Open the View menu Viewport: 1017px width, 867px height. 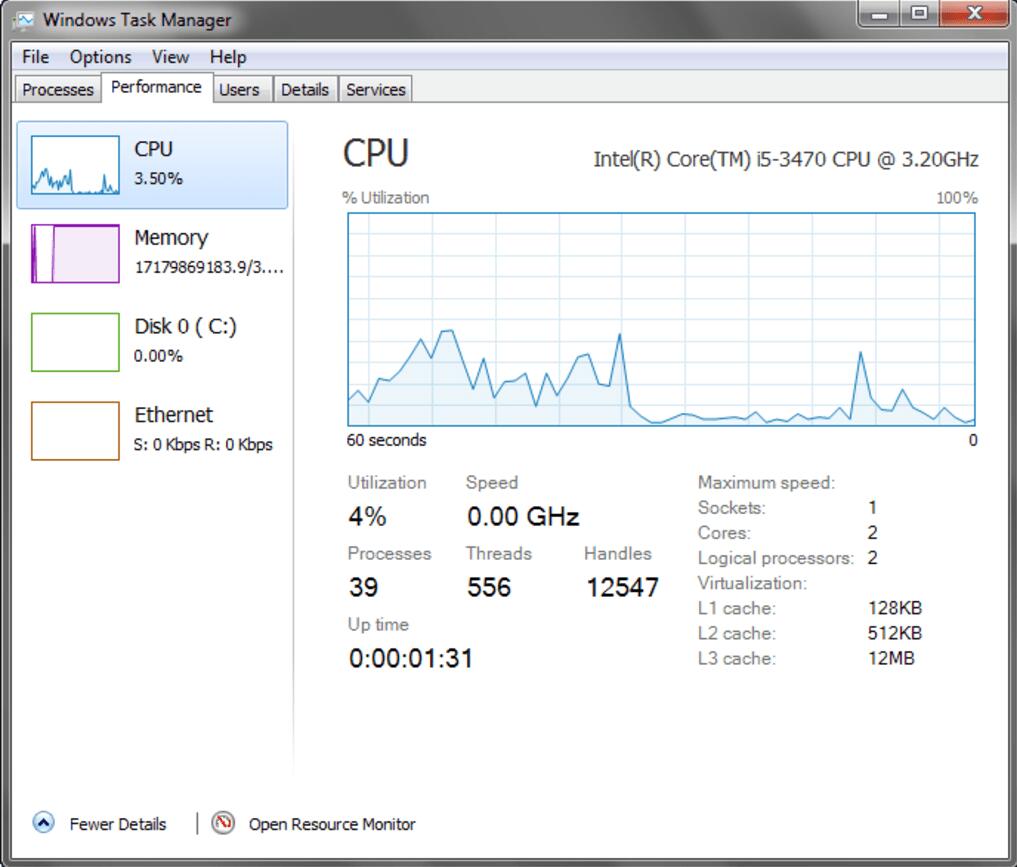[170, 57]
